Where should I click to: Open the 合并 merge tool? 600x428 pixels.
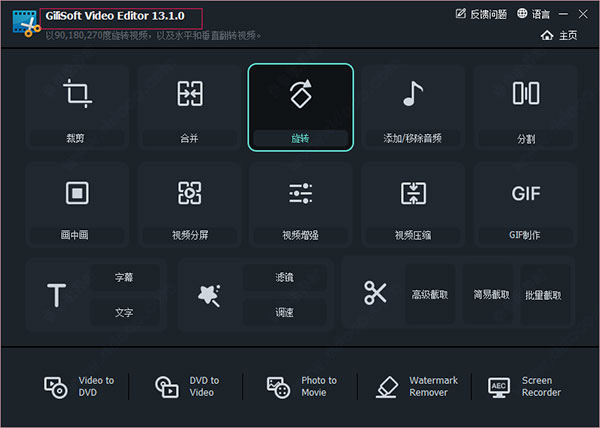click(188, 107)
